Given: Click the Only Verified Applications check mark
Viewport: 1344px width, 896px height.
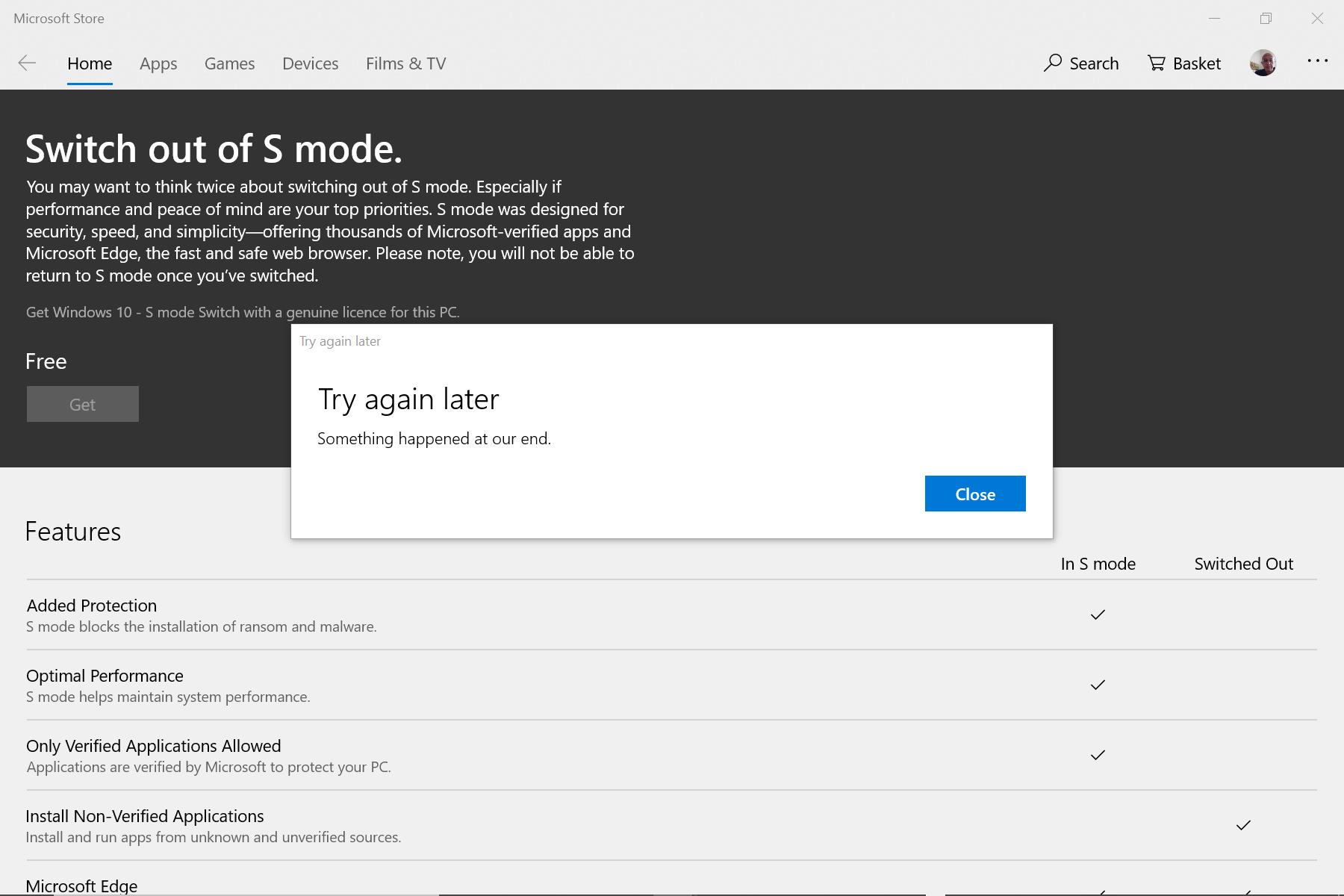Looking at the screenshot, I should [1098, 755].
